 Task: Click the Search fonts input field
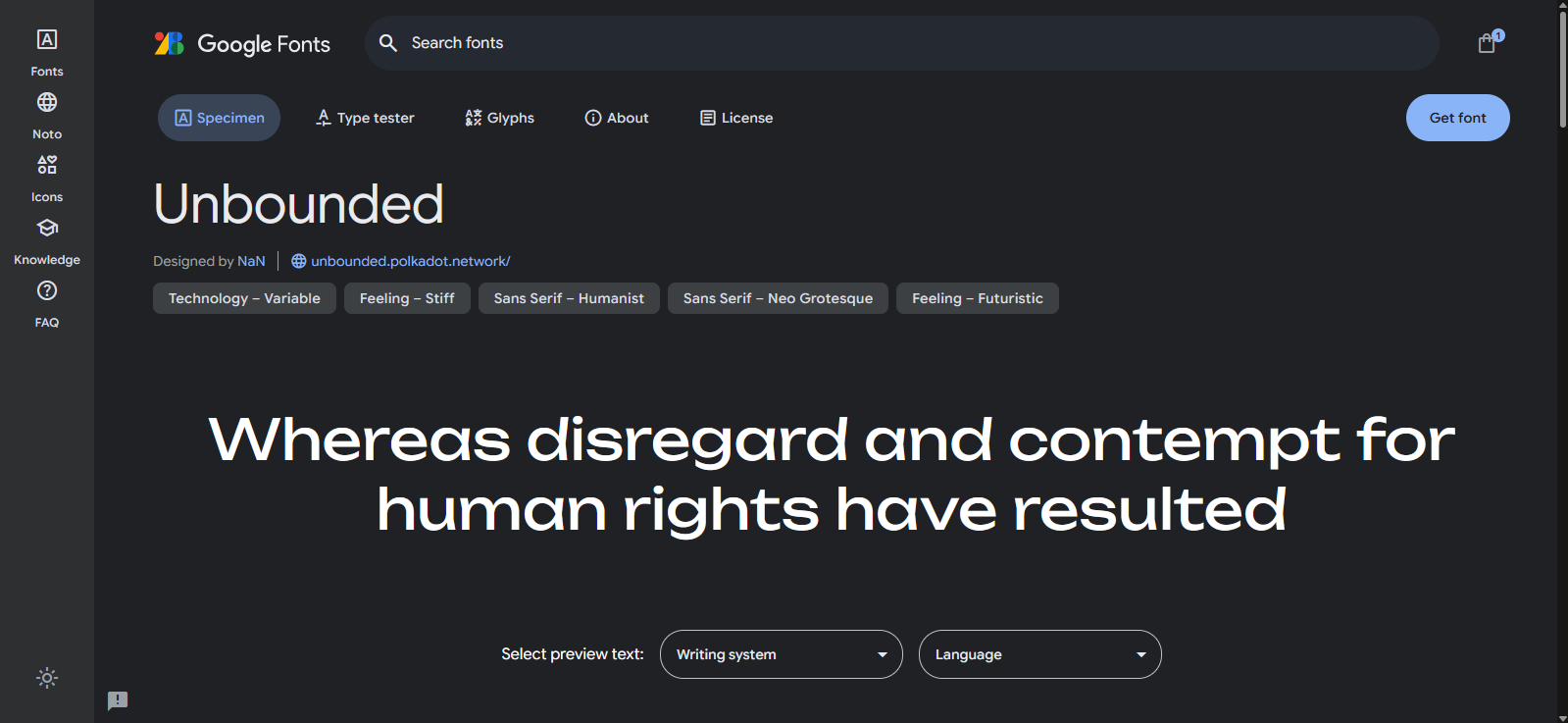pyautogui.click(x=902, y=43)
